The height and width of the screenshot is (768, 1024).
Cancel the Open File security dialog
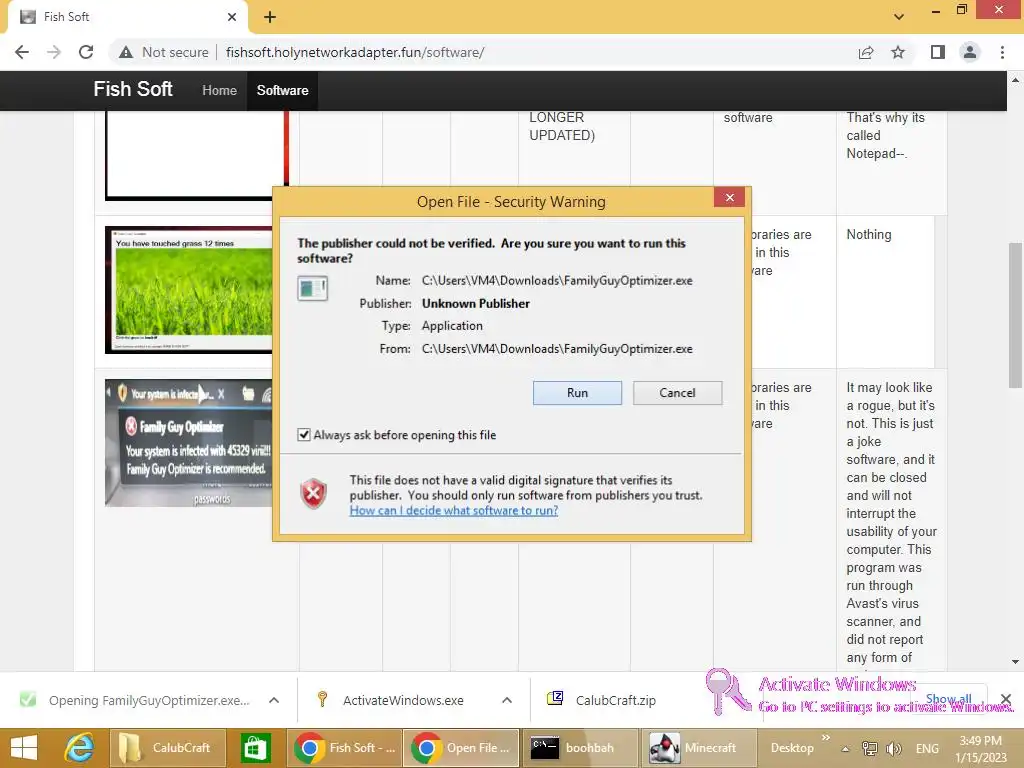click(x=677, y=392)
